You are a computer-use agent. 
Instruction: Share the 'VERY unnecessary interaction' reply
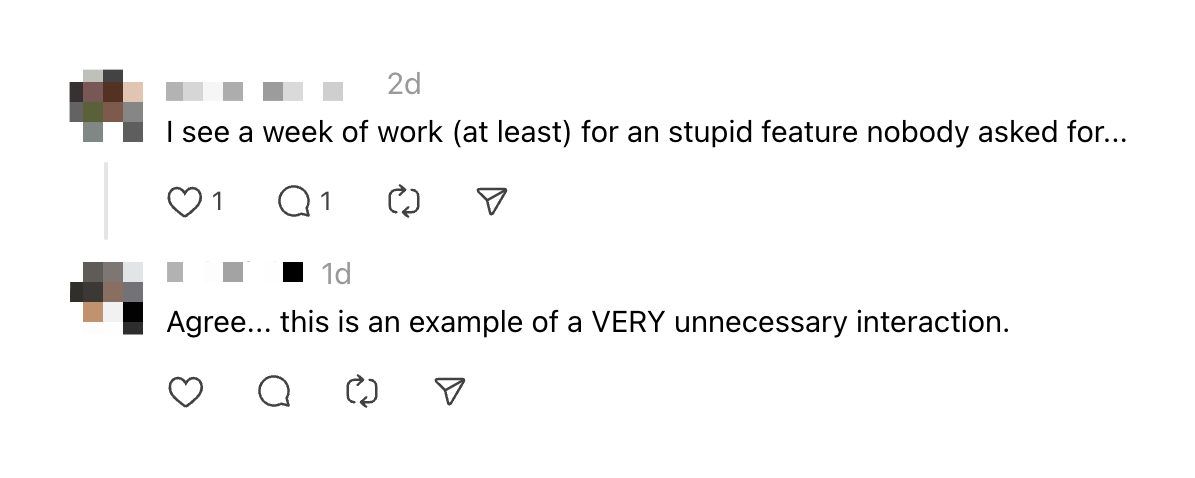452,392
